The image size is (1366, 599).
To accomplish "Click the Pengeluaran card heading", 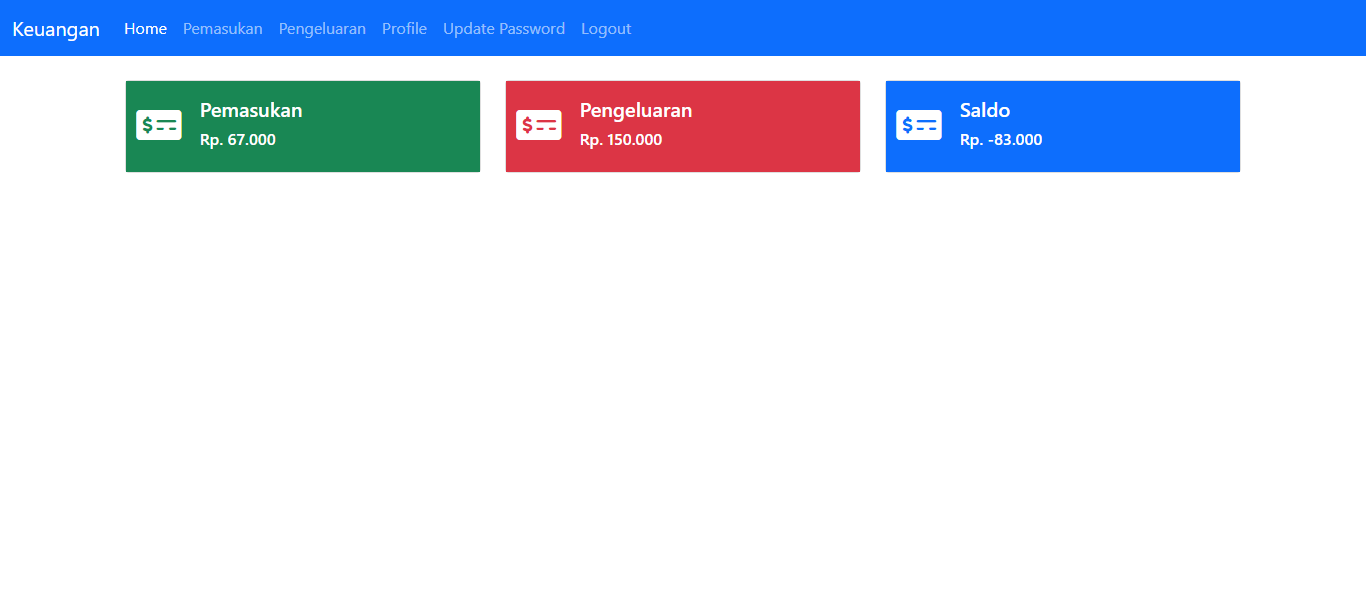I will click(636, 110).
